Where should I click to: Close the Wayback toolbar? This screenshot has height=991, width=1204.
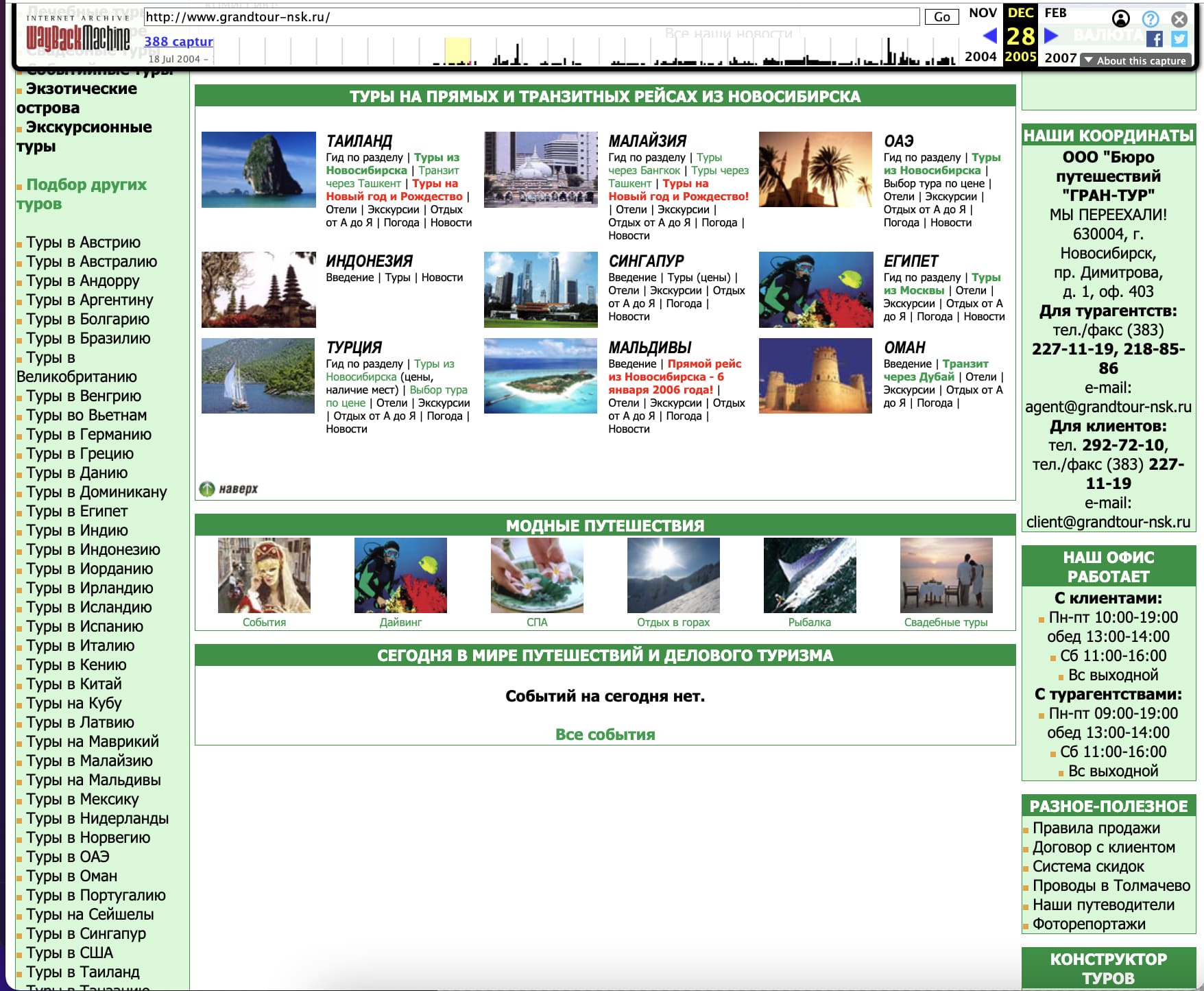pyautogui.click(x=1179, y=19)
